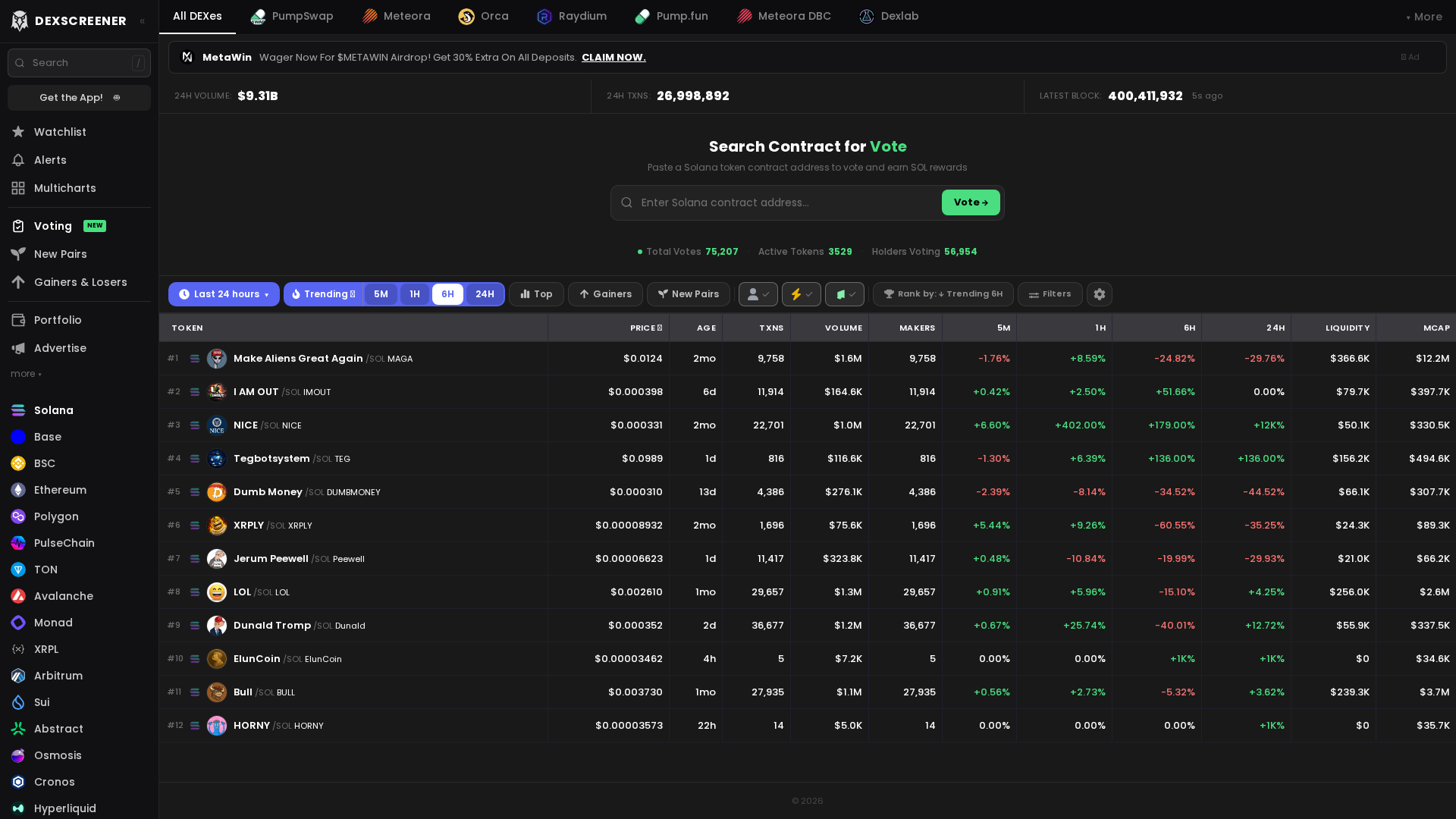The width and height of the screenshot is (1456, 819).
Task: Switch to the Meteora DBC tab
Action: point(784,17)
